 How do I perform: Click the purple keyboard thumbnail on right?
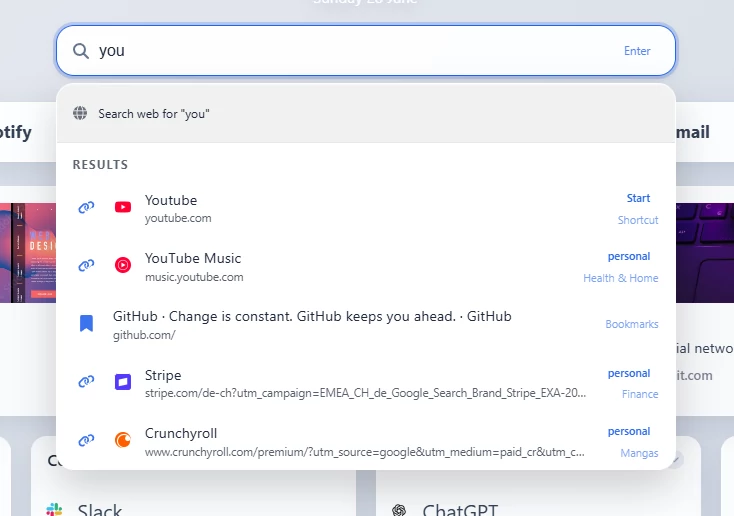(x=705, y=253)
